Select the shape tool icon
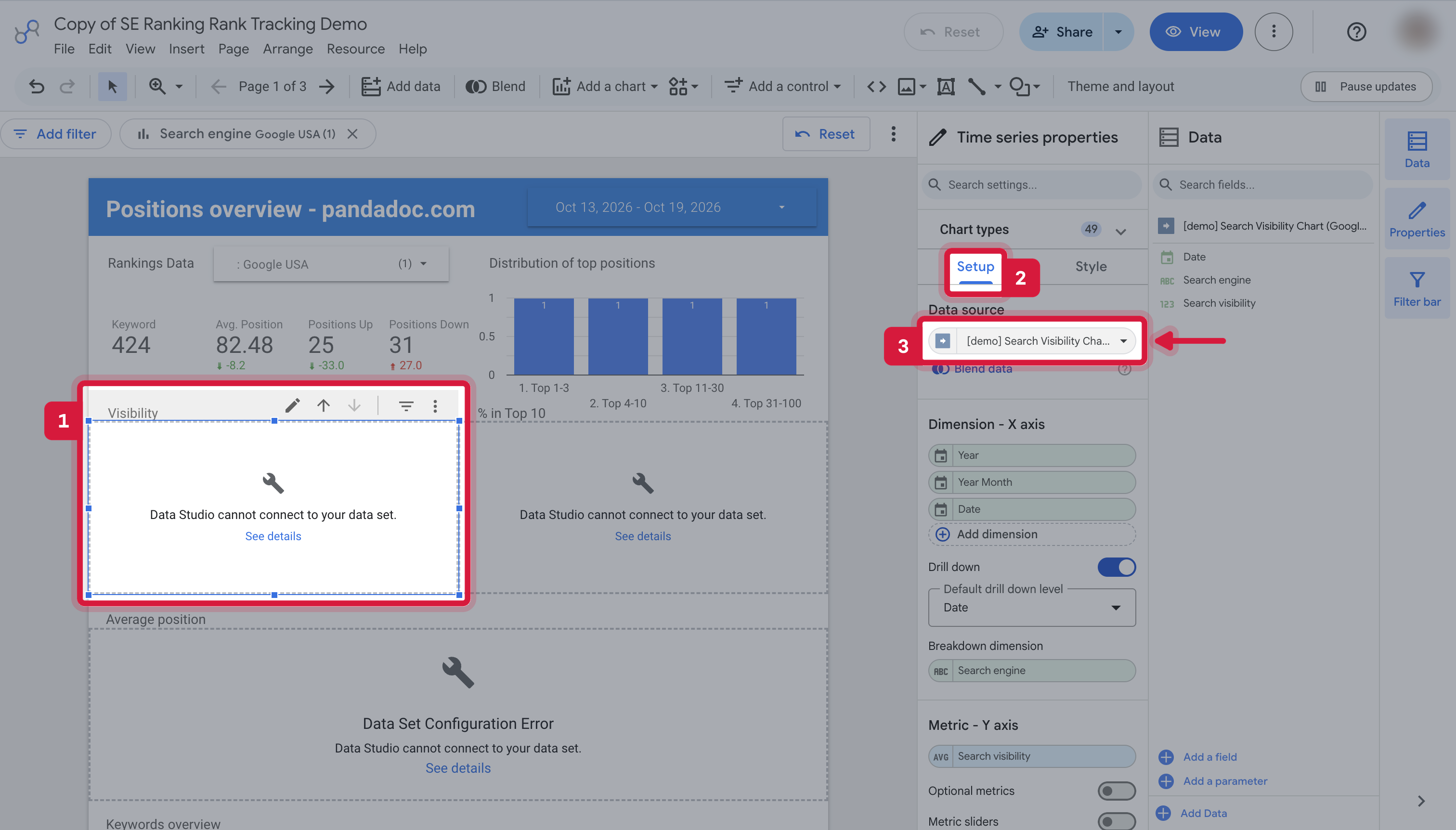The width and height of the screenshot is (1456, 830). point(1019,87)
